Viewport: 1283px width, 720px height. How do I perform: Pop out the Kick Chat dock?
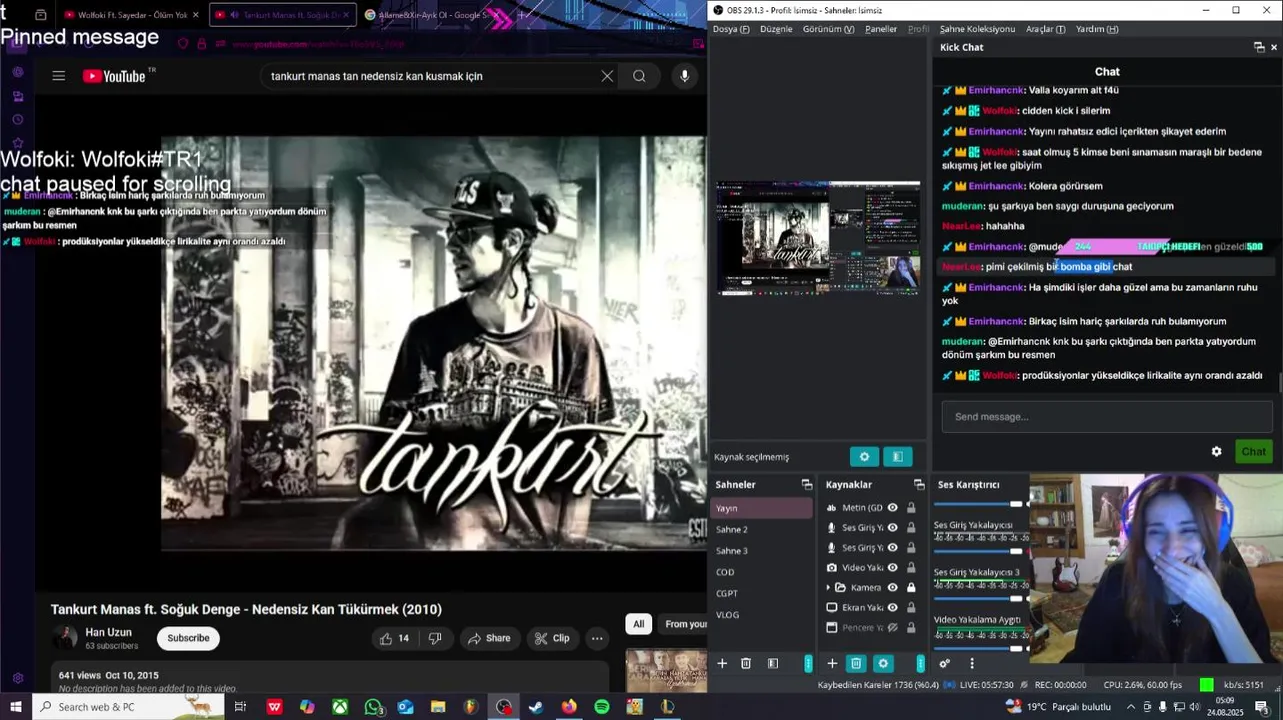tap(1259, 47)
